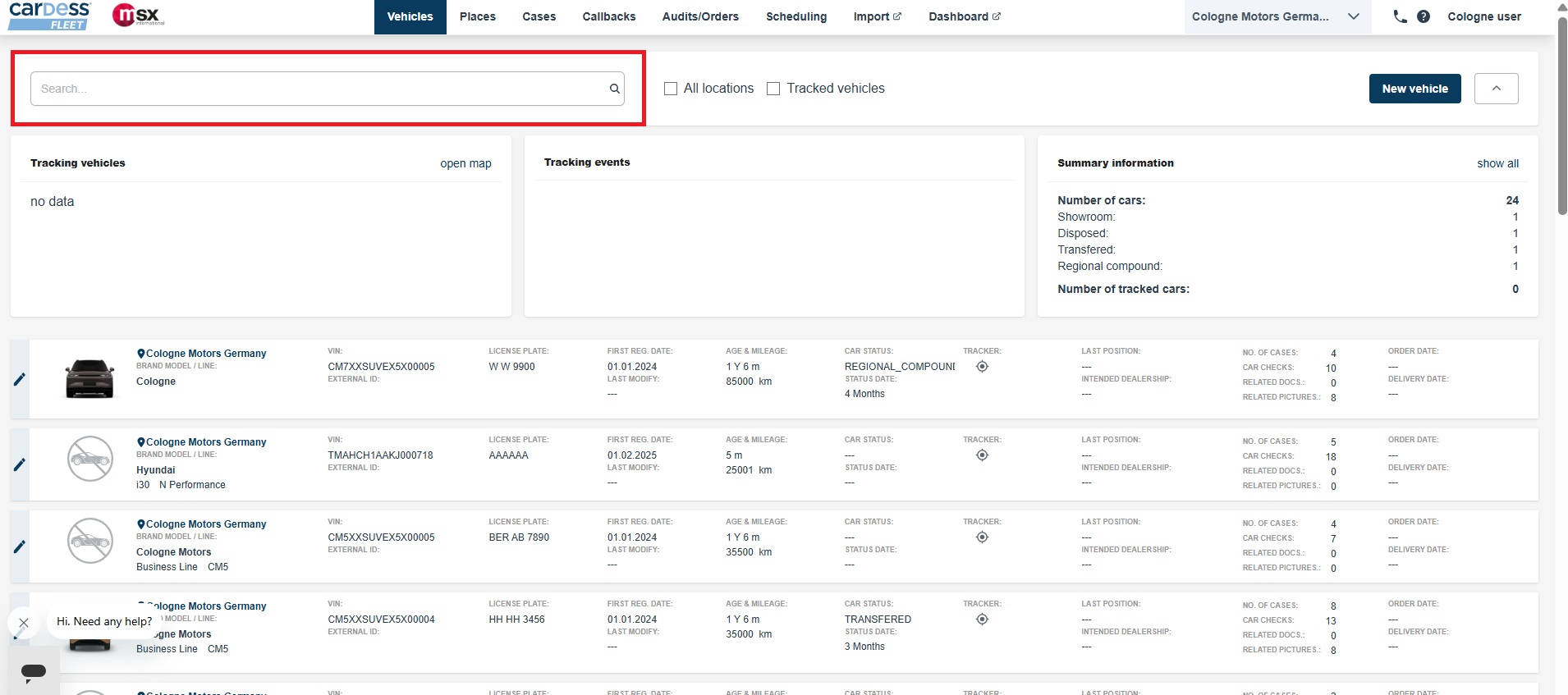This screenshot has width=1568, height=695.
Task: Click tracker icon for VIN CM7XXSUVEX5X00005
Action: 982,367
